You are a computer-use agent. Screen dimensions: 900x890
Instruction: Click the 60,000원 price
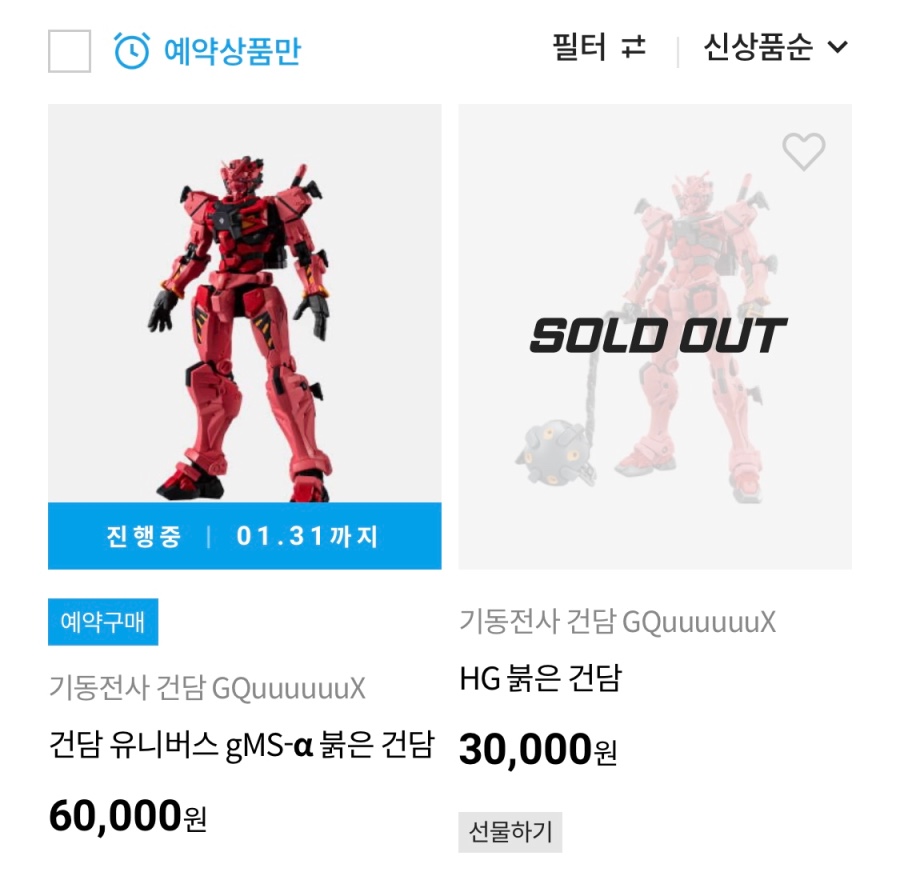(x=127, y=817)
